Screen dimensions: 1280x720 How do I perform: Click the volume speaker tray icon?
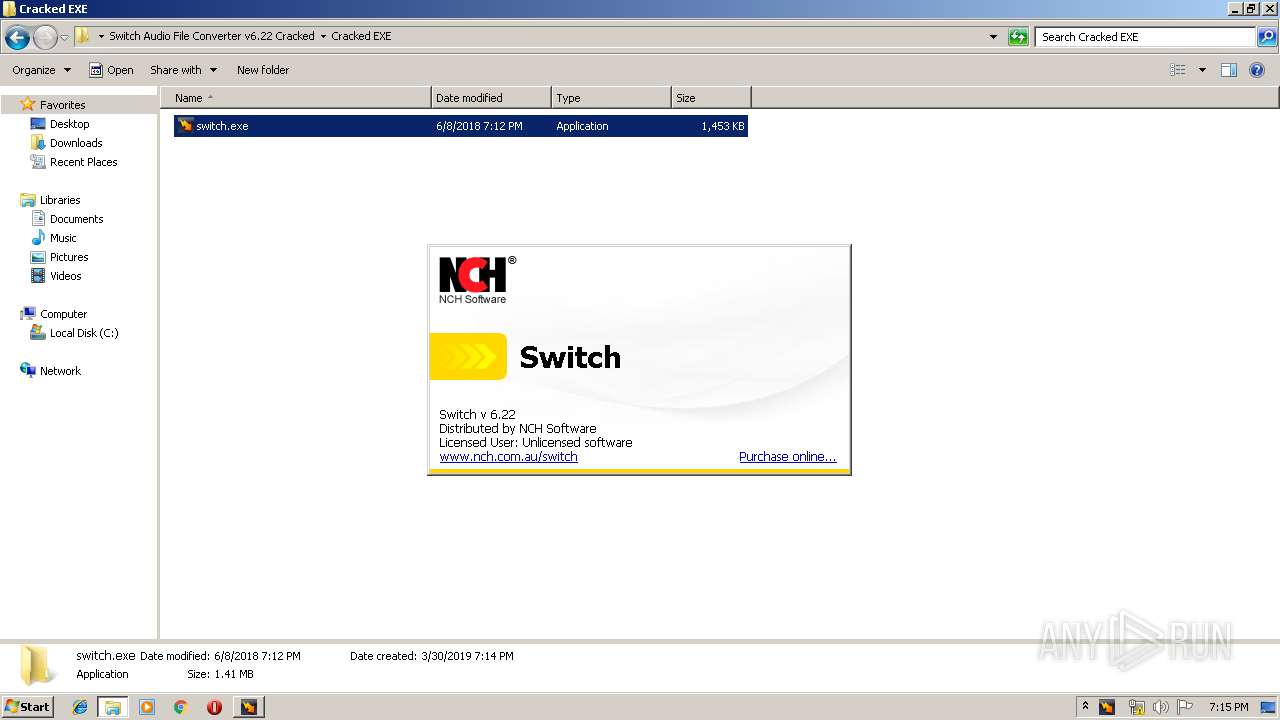tap(1160, 707)
